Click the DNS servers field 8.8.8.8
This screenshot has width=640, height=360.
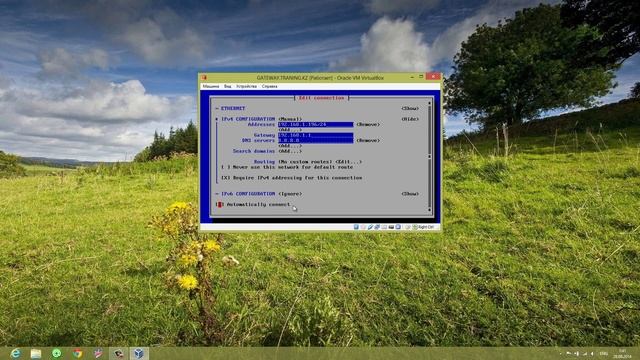point(316,140)
